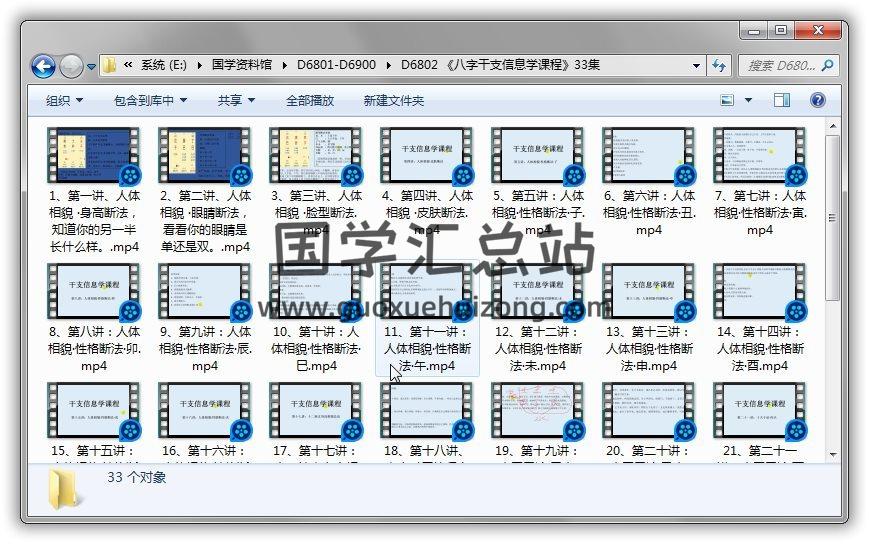Expand arrow after D6801-D6900 breadcrumb
Screen dimensions: 869x544
[389, 65]
